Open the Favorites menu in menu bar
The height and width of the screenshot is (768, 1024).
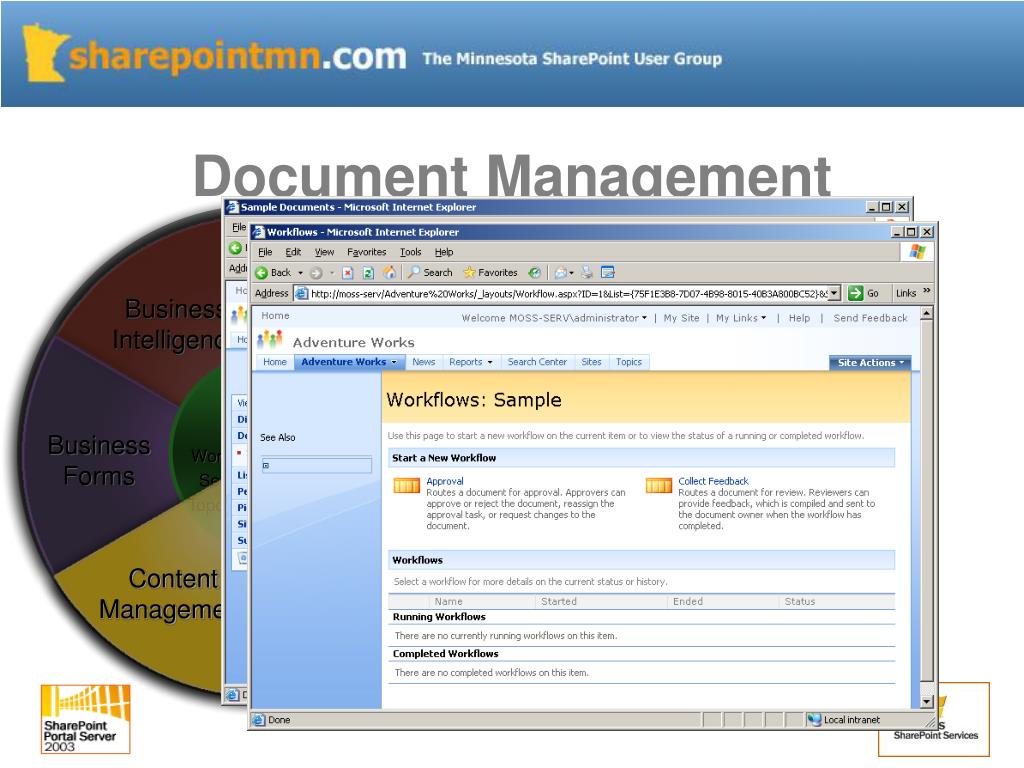(366, 252)
